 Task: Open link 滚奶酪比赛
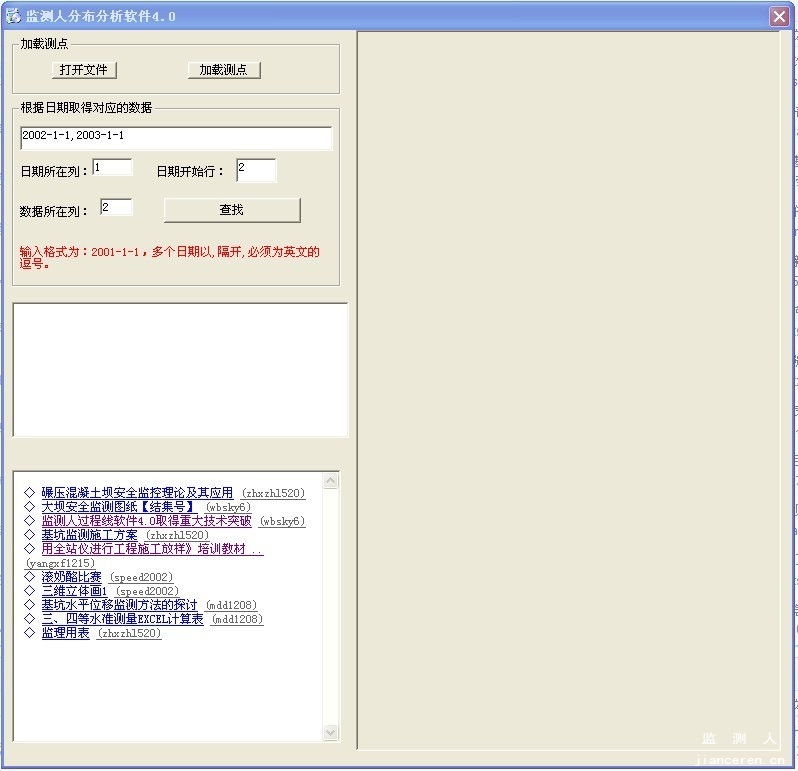[72, 577]
